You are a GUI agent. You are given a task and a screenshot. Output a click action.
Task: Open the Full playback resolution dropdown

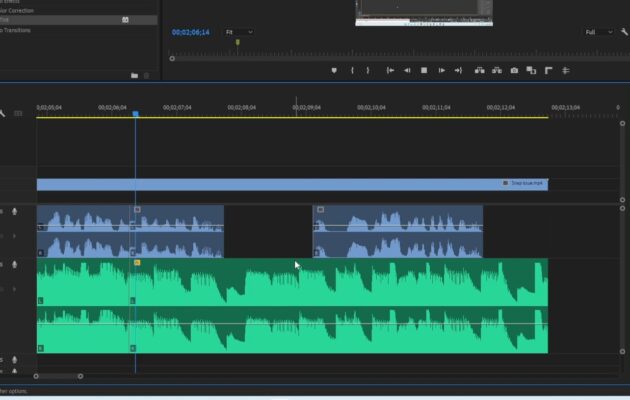[x=598, y=32]
